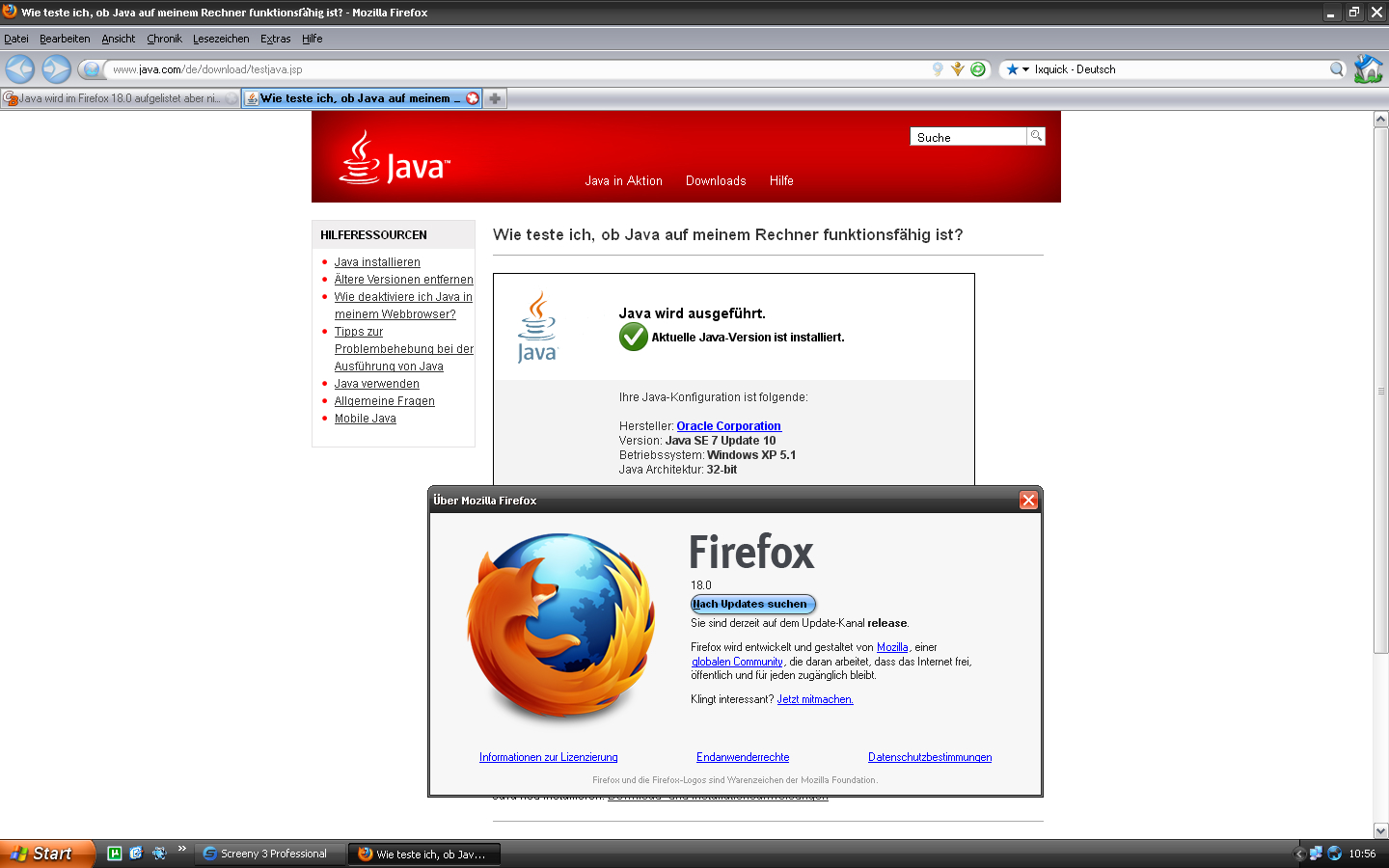This screenshot has height=868, width=1389.
Task: Open 'Datenschutzbestimmungen' link
Action: 930,757
